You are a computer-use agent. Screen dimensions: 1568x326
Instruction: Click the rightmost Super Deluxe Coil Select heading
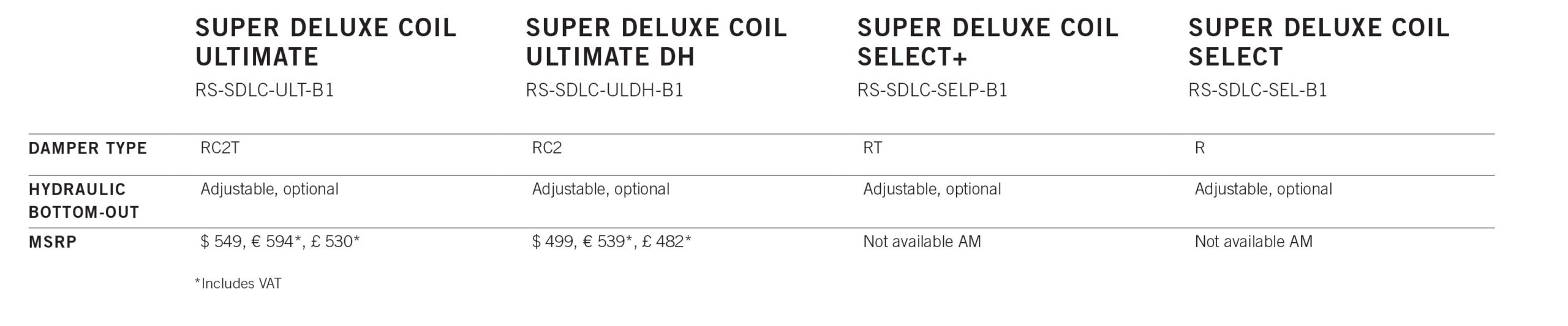(1319, 42)
